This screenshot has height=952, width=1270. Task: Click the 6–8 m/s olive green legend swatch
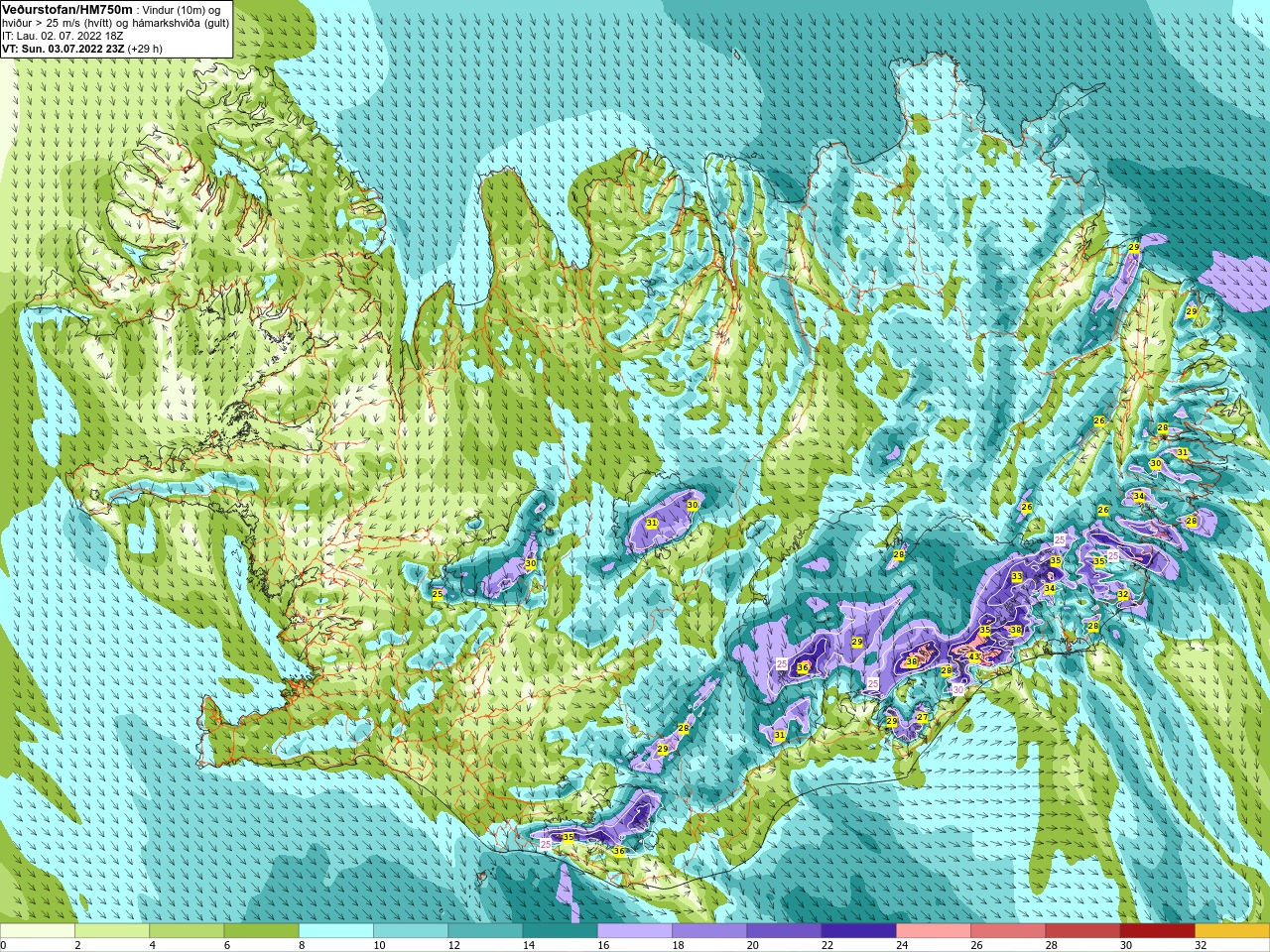click(262, 931)
